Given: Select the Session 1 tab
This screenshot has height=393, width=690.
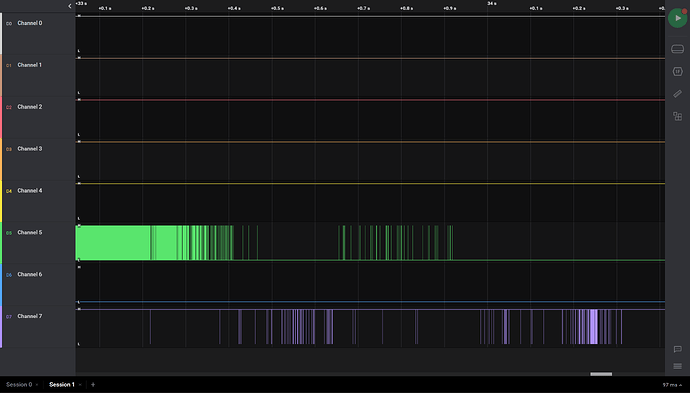Looking at the screenshot, I should point(62,385).
